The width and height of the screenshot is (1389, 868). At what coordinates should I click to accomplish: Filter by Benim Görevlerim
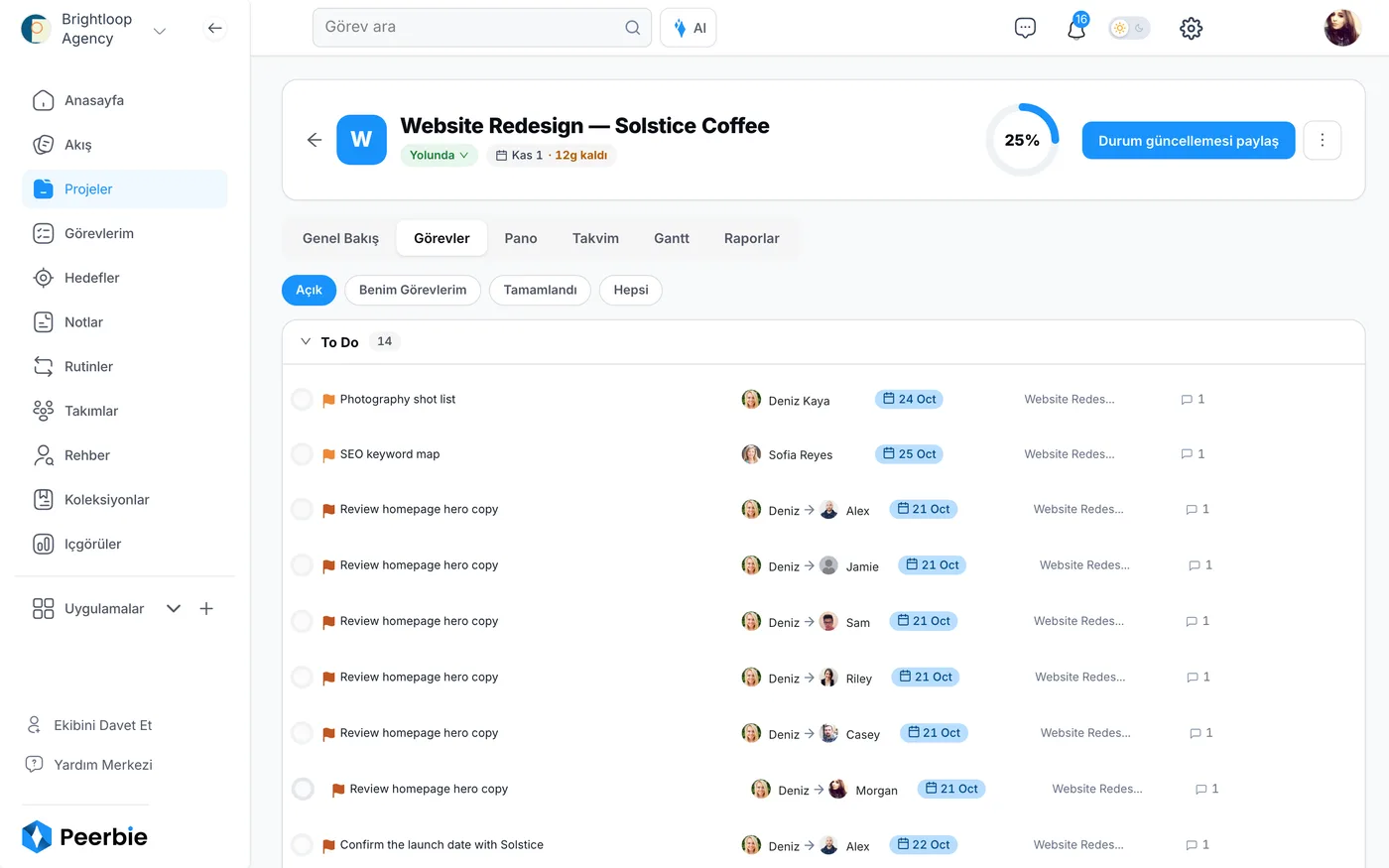pyautogui.click(x=413, y=290)
